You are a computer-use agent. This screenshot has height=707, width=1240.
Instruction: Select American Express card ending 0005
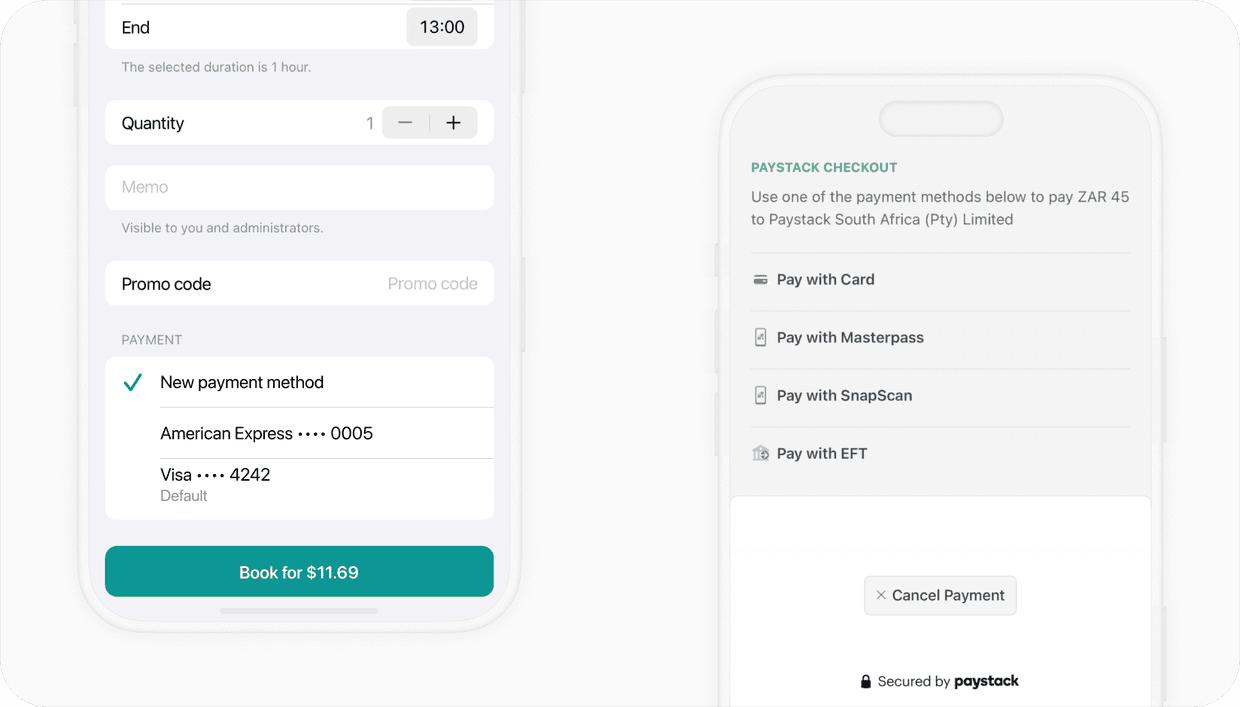pos(266,433)
